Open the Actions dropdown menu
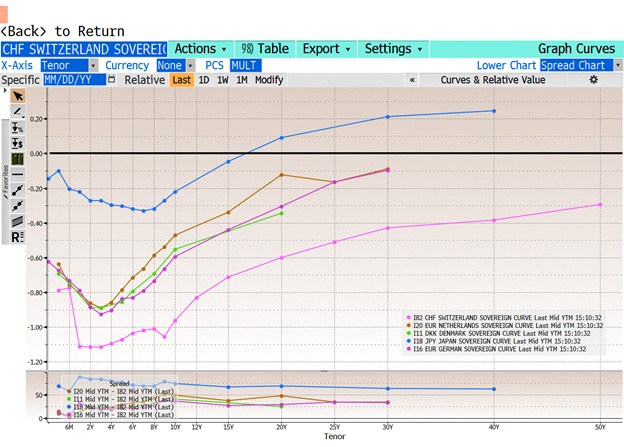Viewport: 624px width, 447px height. 201,49
